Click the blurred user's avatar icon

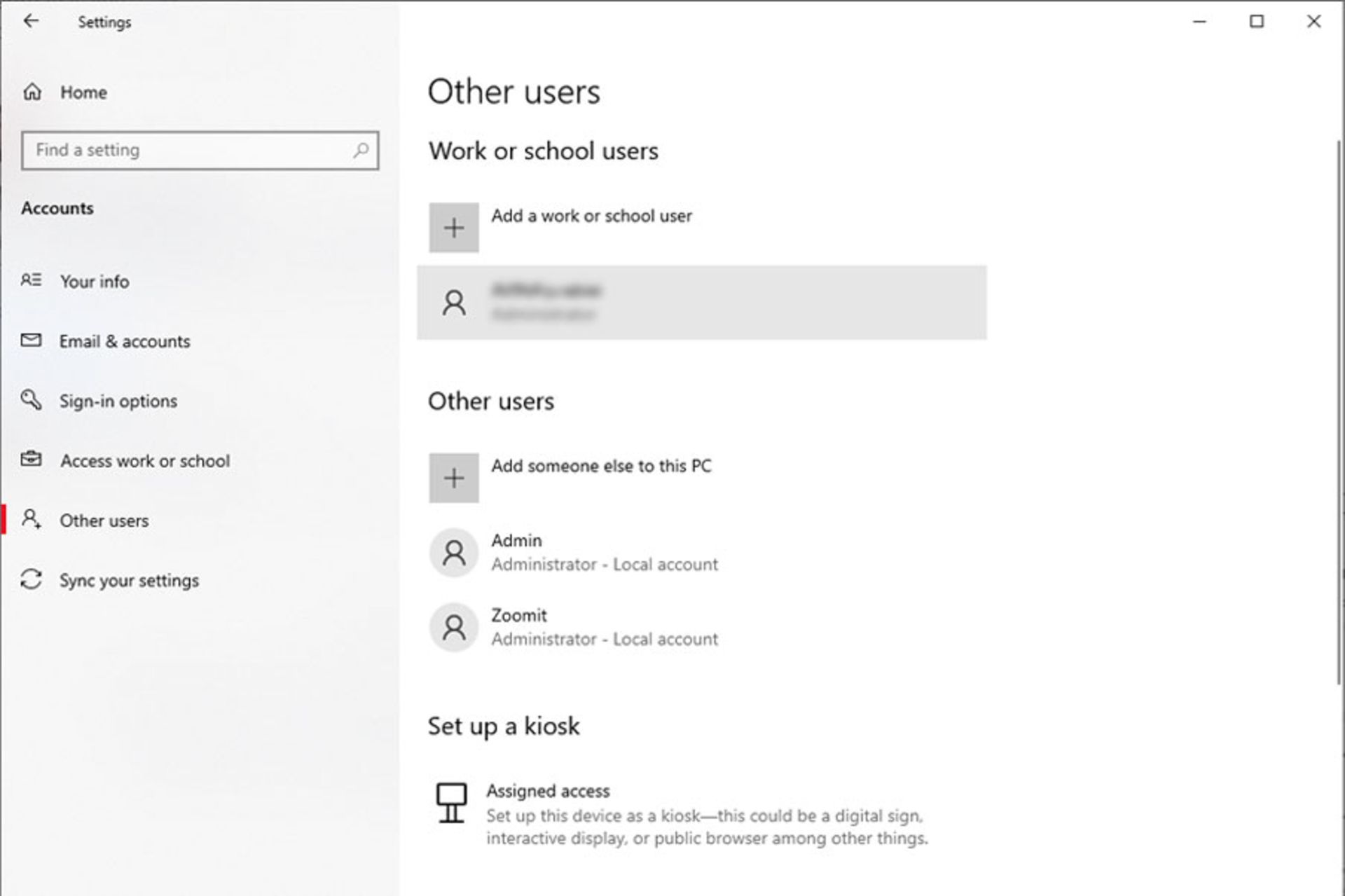pos(454,303)
